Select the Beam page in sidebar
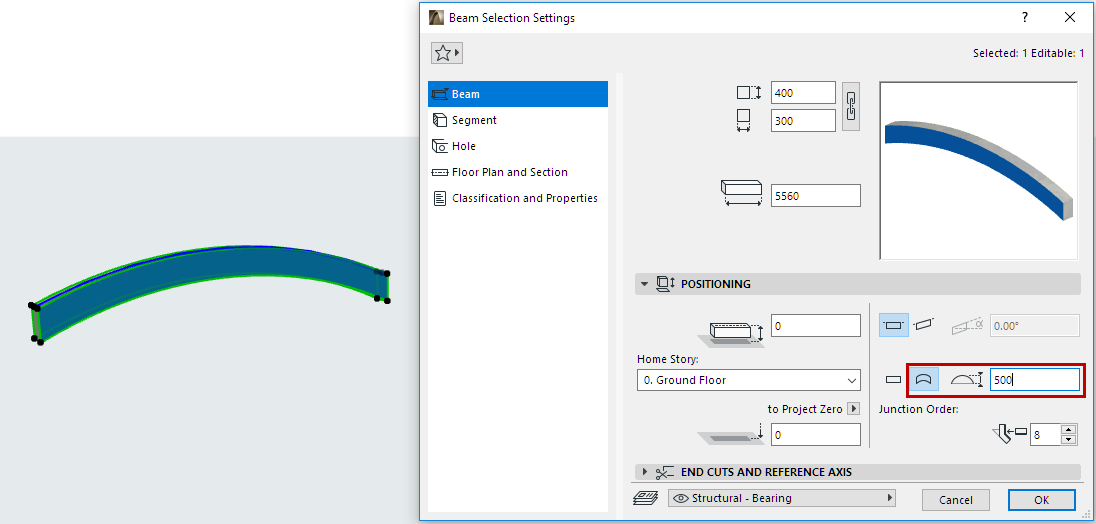Viewport: 1096px width, 524px height. pyautogui.click(x=517, y=94)
